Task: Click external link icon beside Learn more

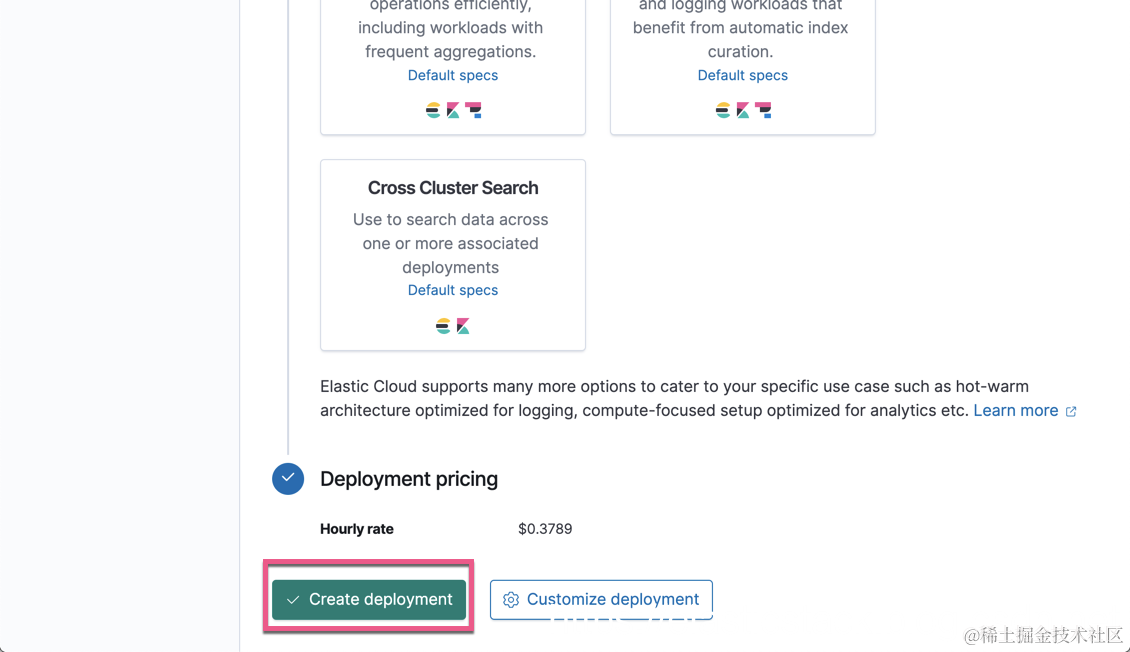Action: pyautogui.click(x=1071, y=411)
